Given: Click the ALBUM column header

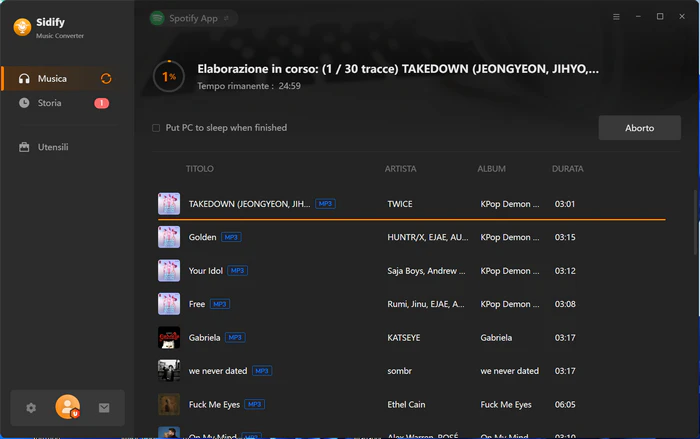Looking at the screenshot, I should (x=492, y=169).
